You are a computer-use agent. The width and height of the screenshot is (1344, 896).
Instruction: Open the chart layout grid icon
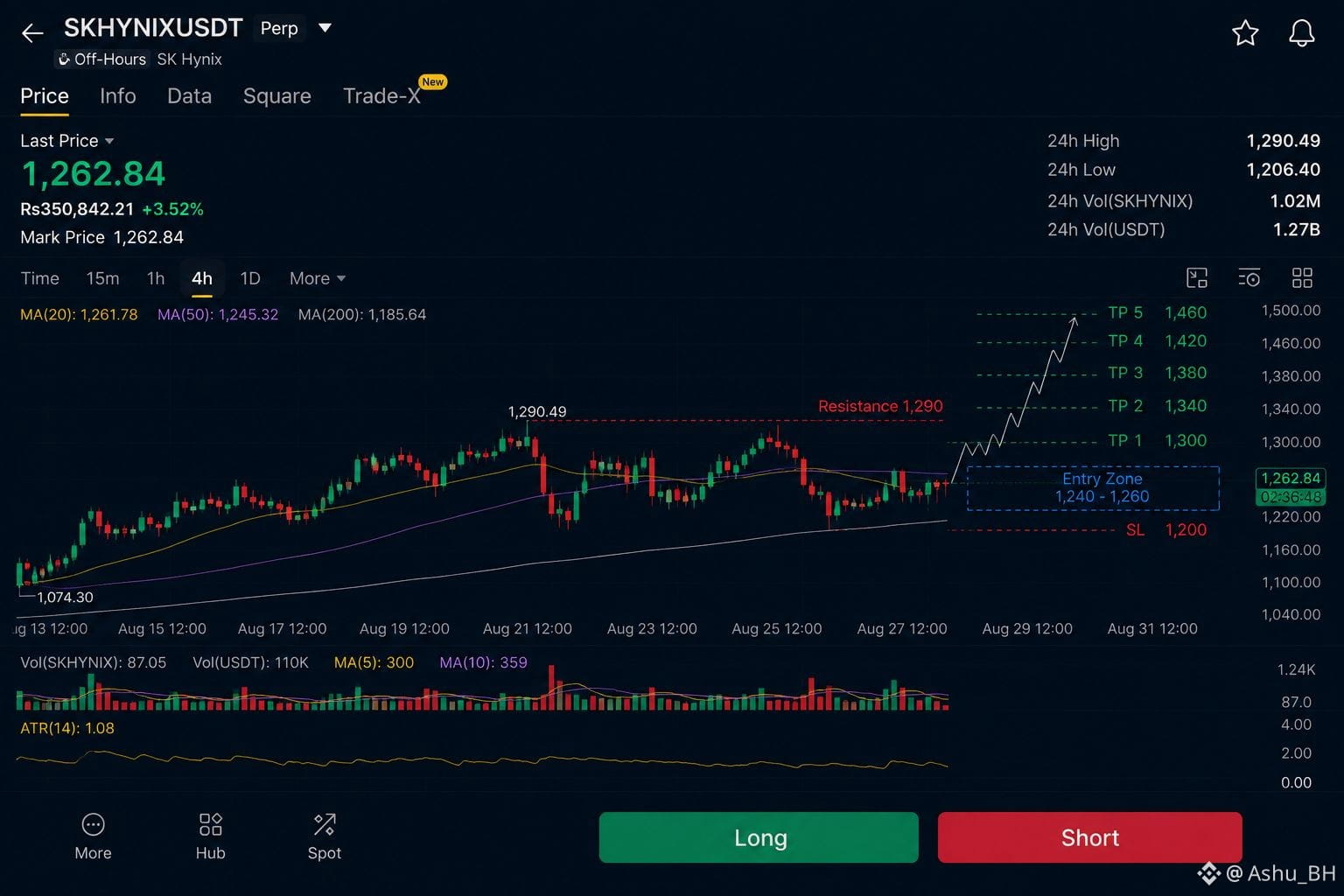[1302, 278]
